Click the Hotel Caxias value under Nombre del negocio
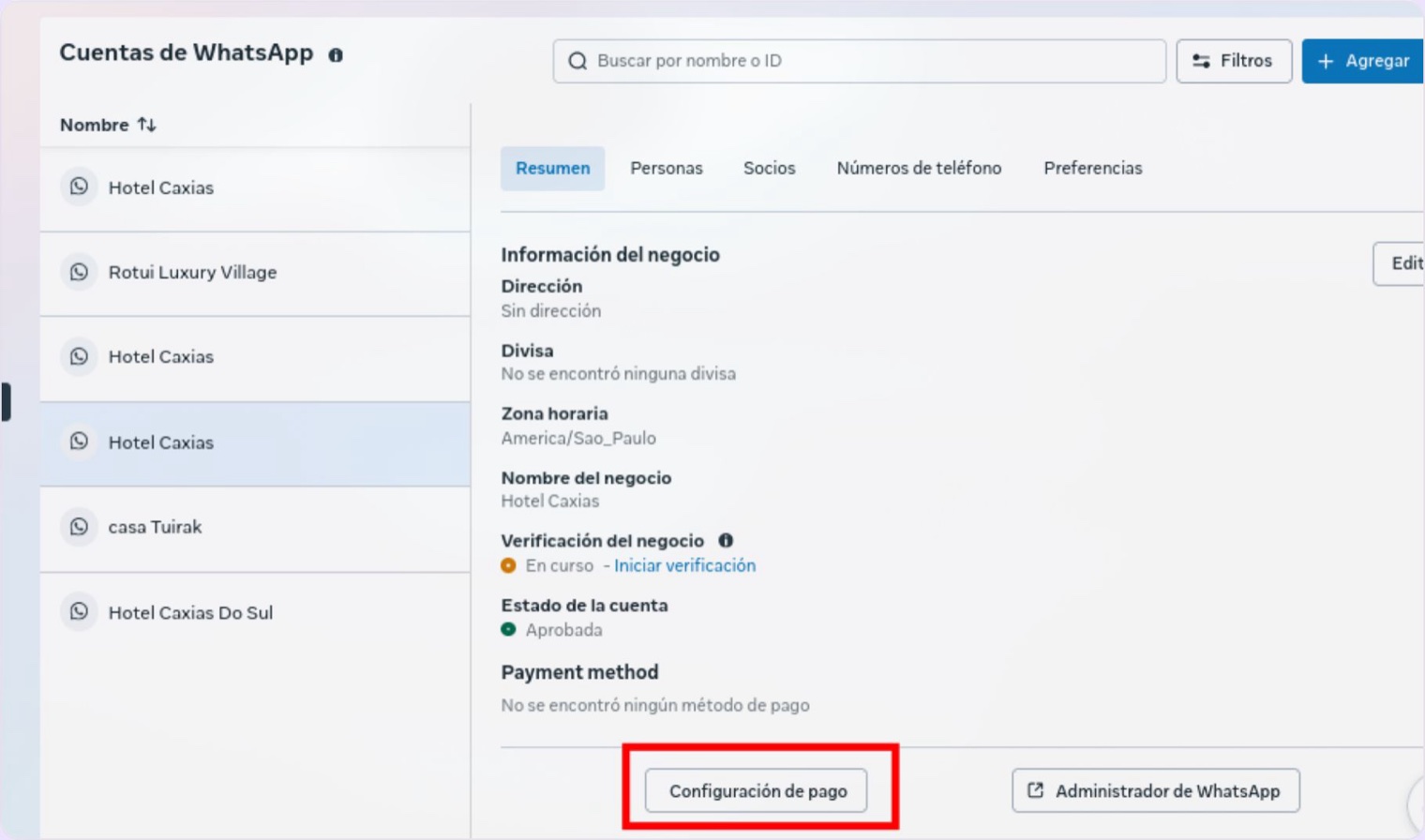 (x=550, y=502)
